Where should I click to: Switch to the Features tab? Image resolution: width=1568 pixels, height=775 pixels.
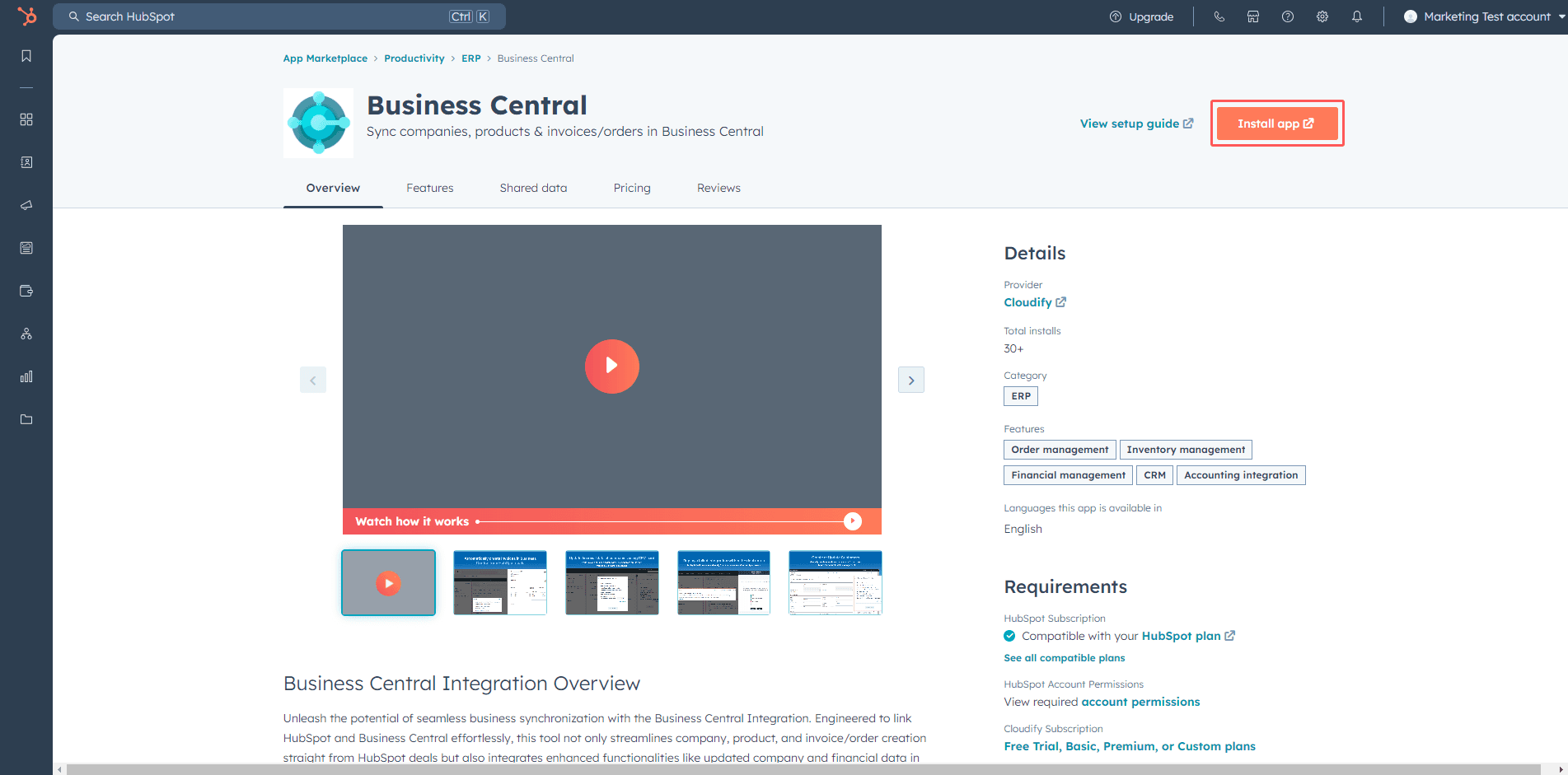(x=430, y=188)
